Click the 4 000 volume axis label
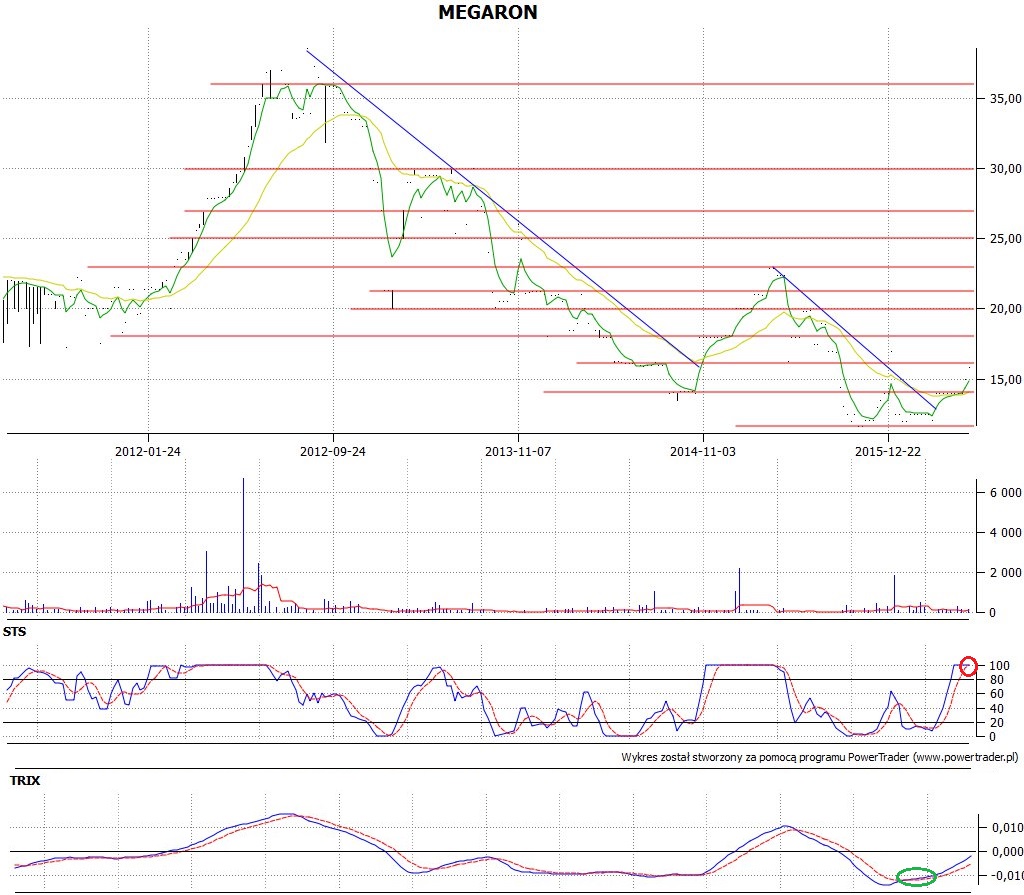Image resolution: width=1024 pixels, height=895 pixels. tap(1006, 532)
